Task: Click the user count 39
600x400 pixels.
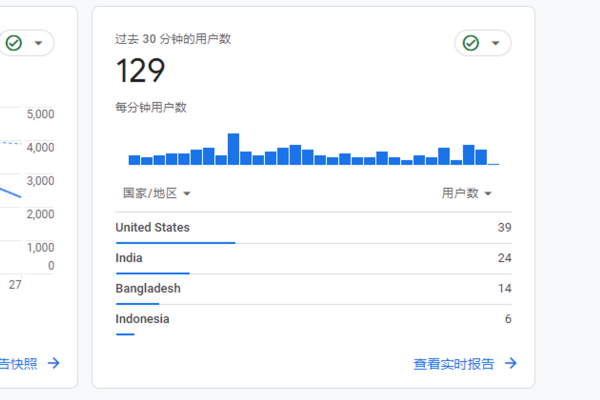Action: [x=504, y=227]
